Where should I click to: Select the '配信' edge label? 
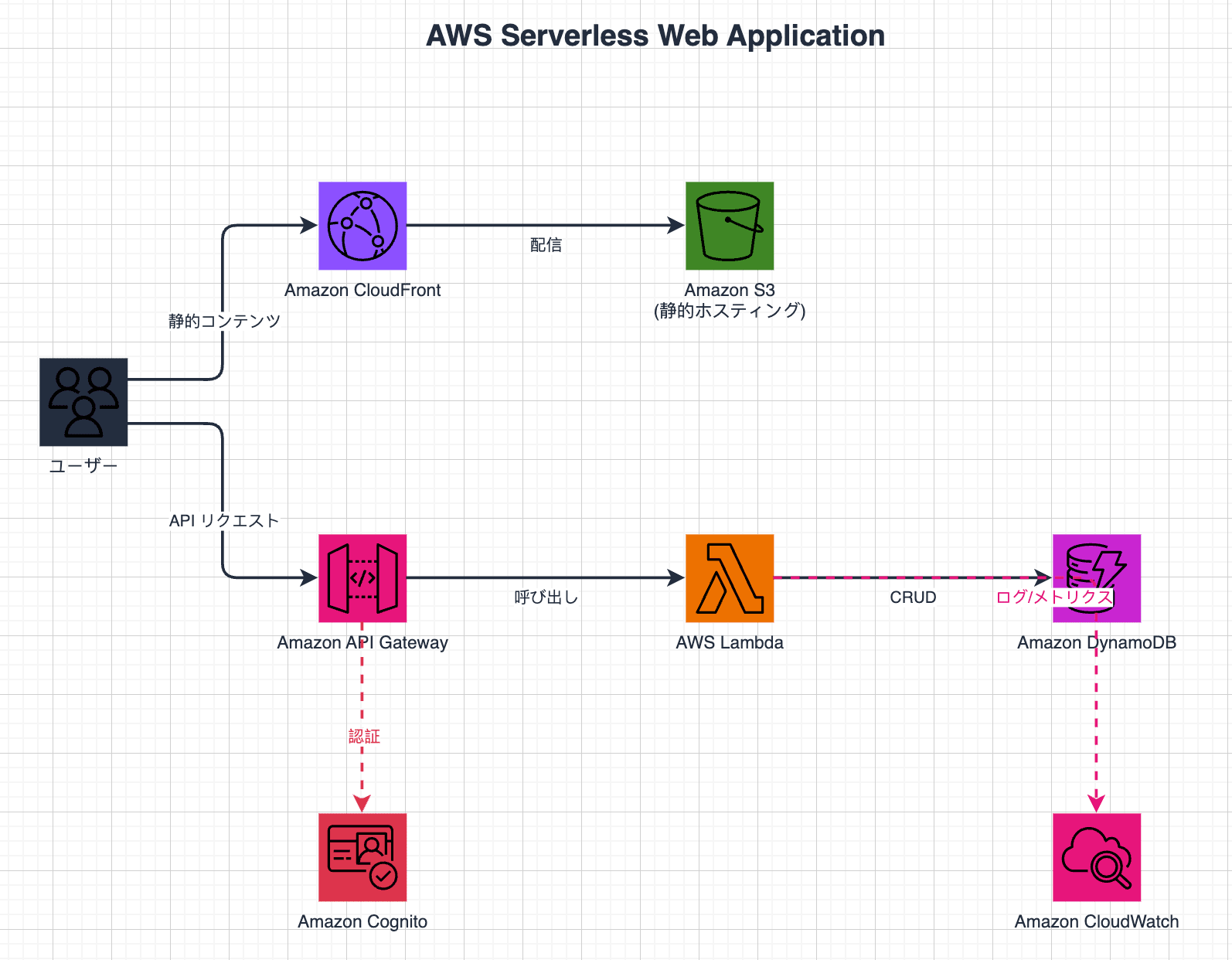click(546, 245)
